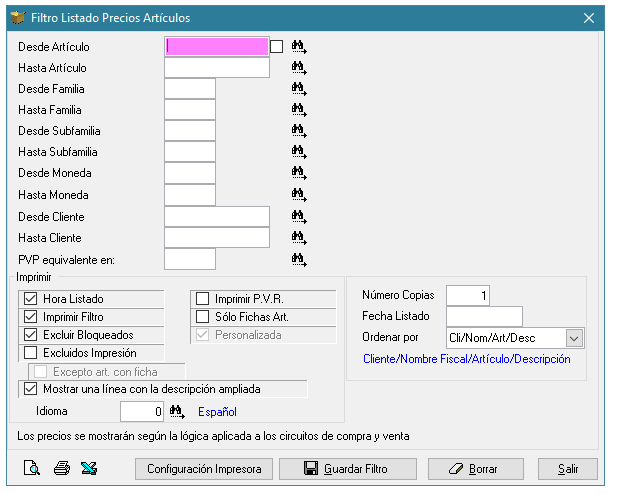Open search binoculars for Hasta Familia

pos(298,110)
